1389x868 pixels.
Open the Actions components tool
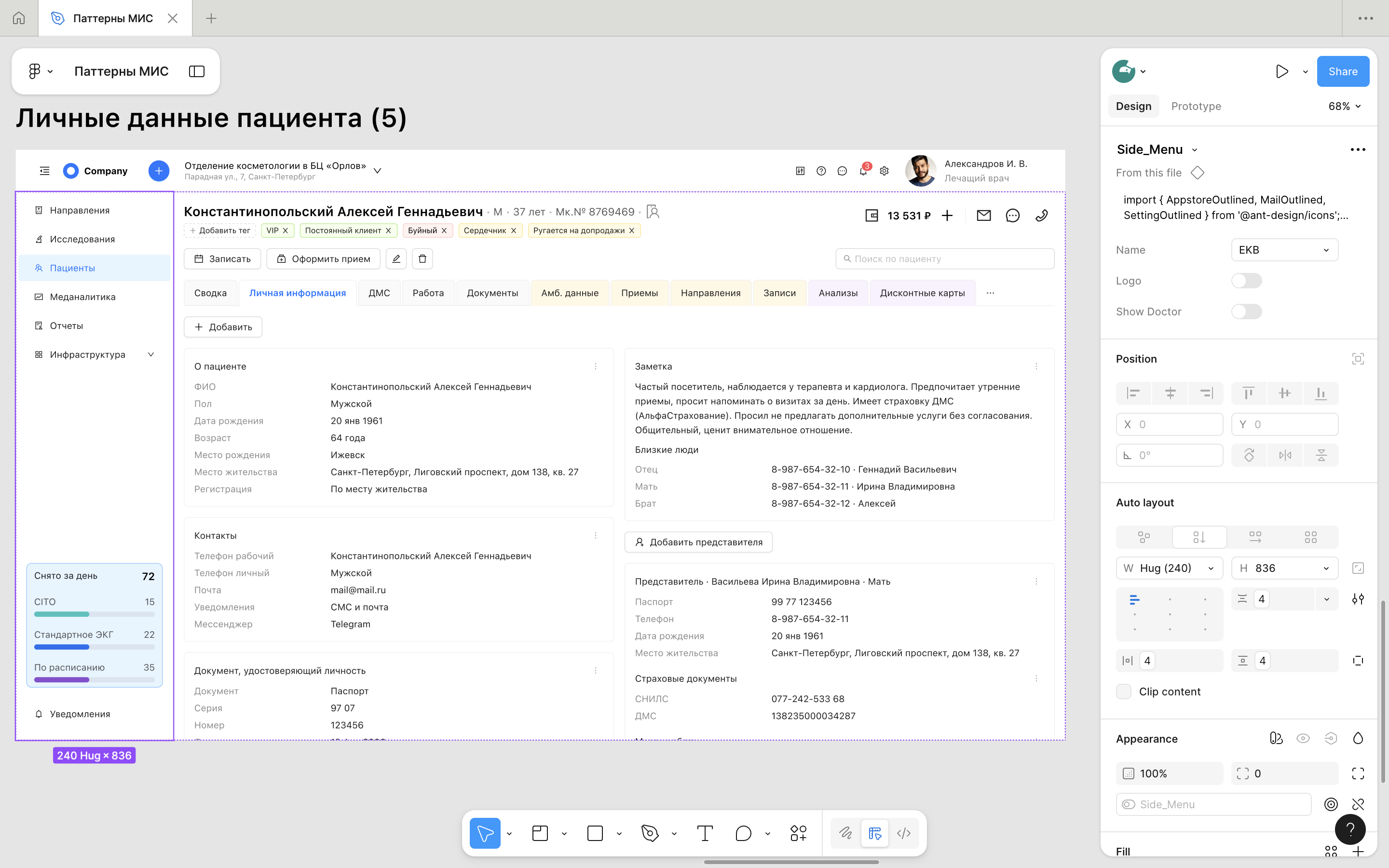pos(798,833)
